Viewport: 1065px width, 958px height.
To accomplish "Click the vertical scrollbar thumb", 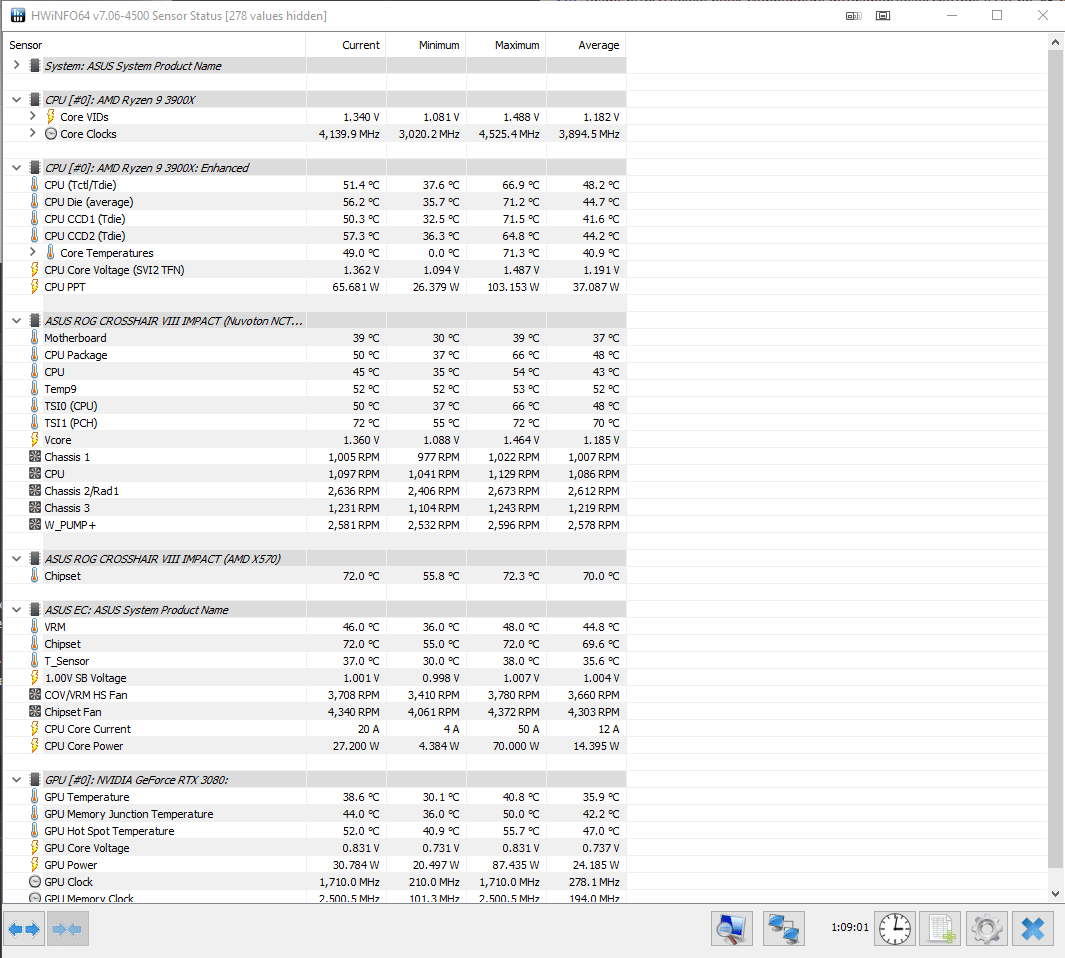I will [x=1055, y=460].
